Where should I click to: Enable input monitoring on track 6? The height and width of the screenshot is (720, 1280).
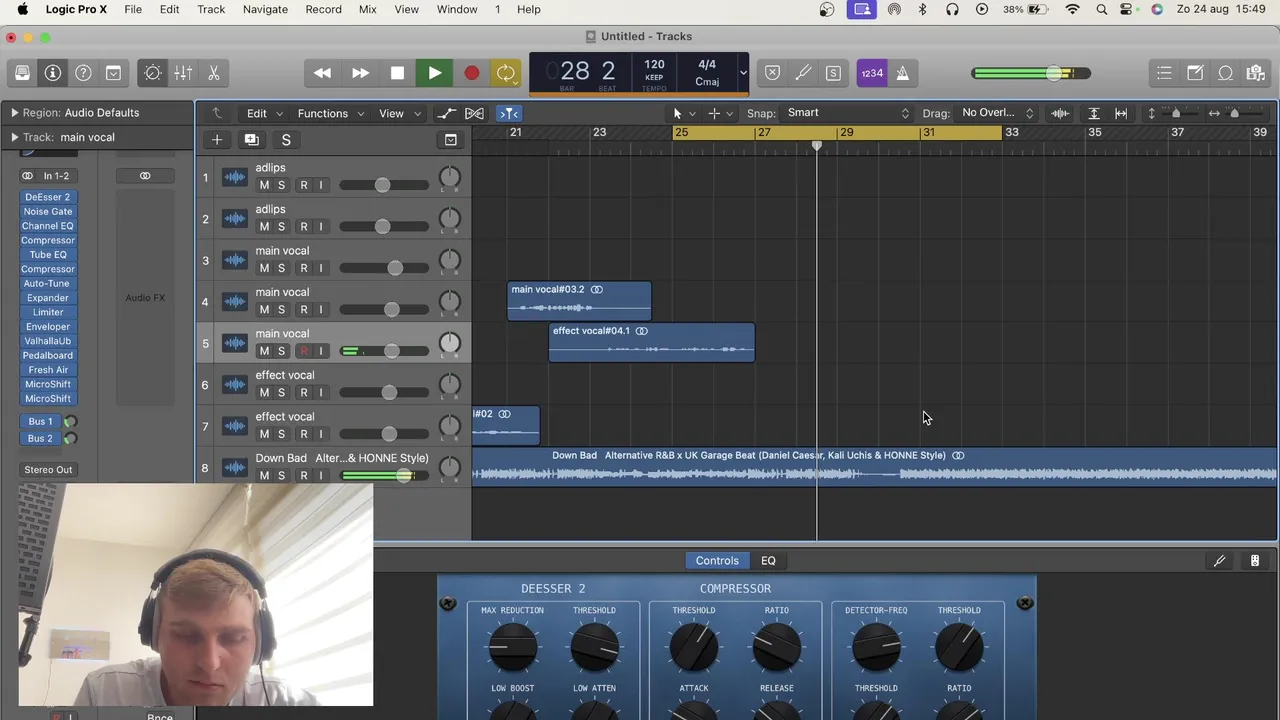coord(321,392)
